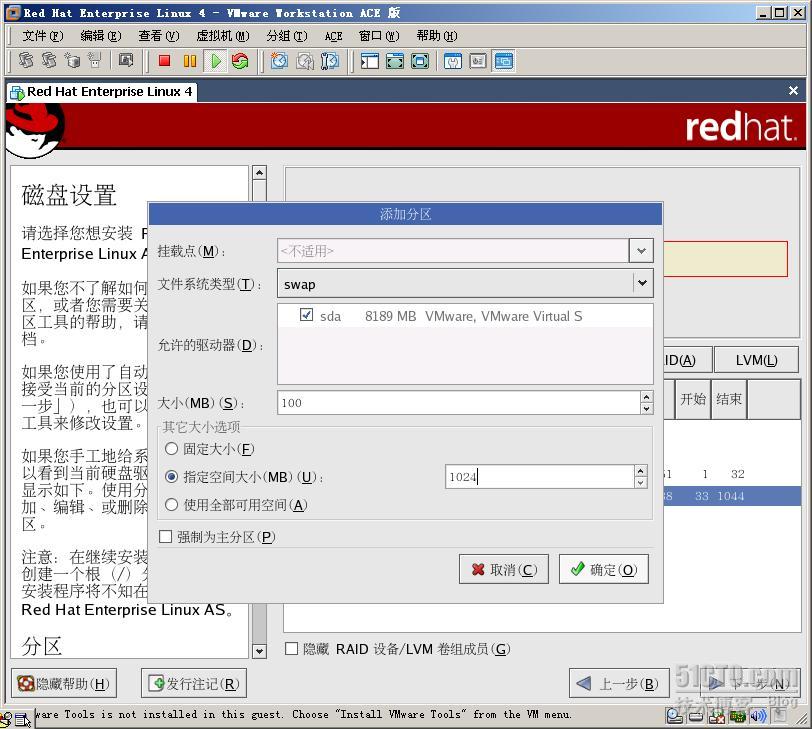Click the orange Suspend (pause) toolbar icon
Image resolution: width=812 pixels, height=729 pixels.
pos(190,61)
